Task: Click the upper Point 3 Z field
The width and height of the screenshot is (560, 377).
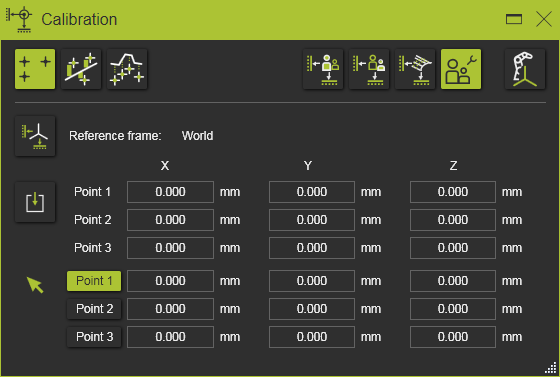Action: tap(453, 248)
